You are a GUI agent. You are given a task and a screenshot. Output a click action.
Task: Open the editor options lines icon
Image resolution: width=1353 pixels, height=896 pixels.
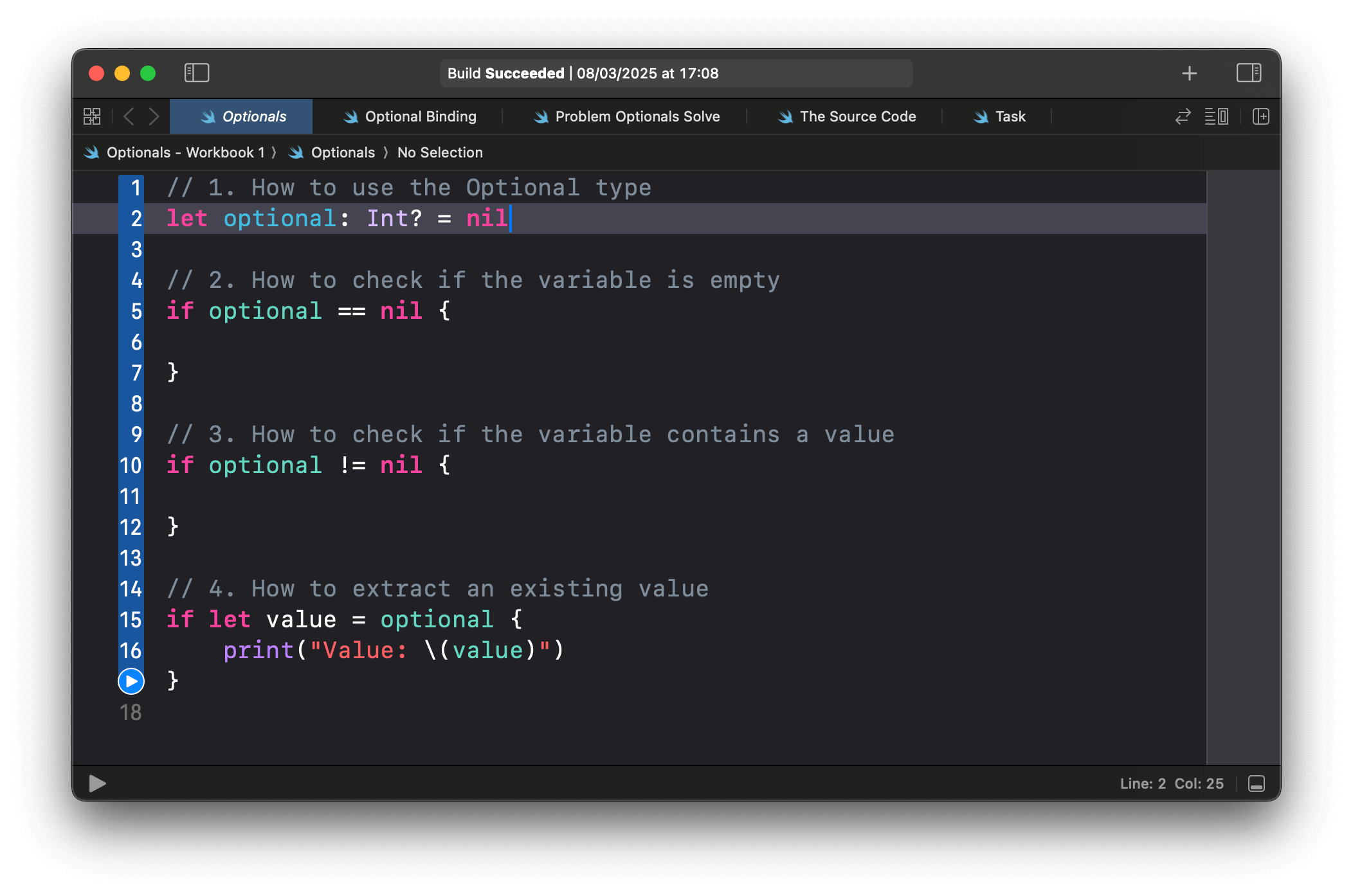[x=1216, y=116]
